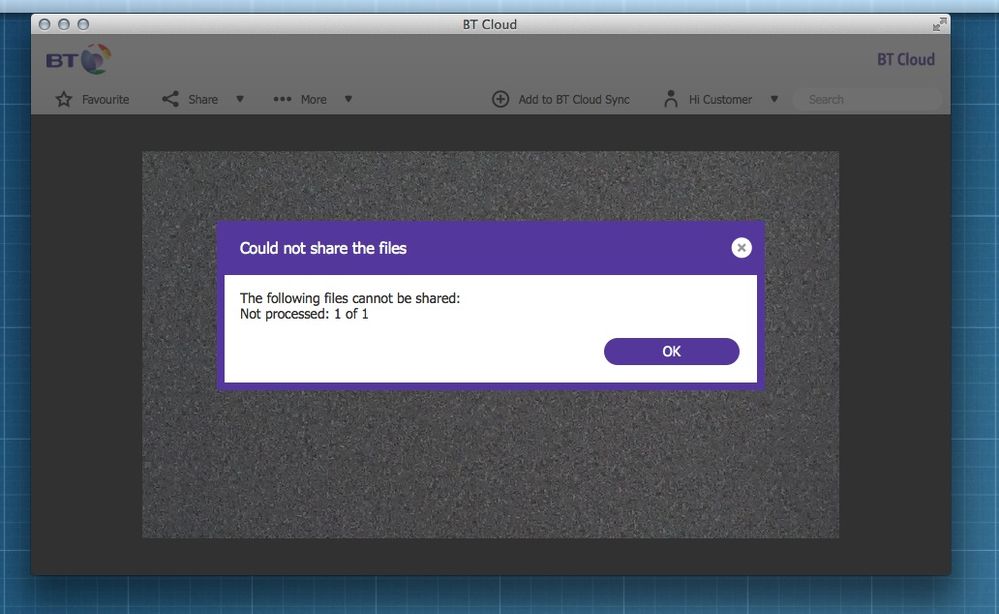Click the red close window button
999x614 pixels.
(45, 24)
